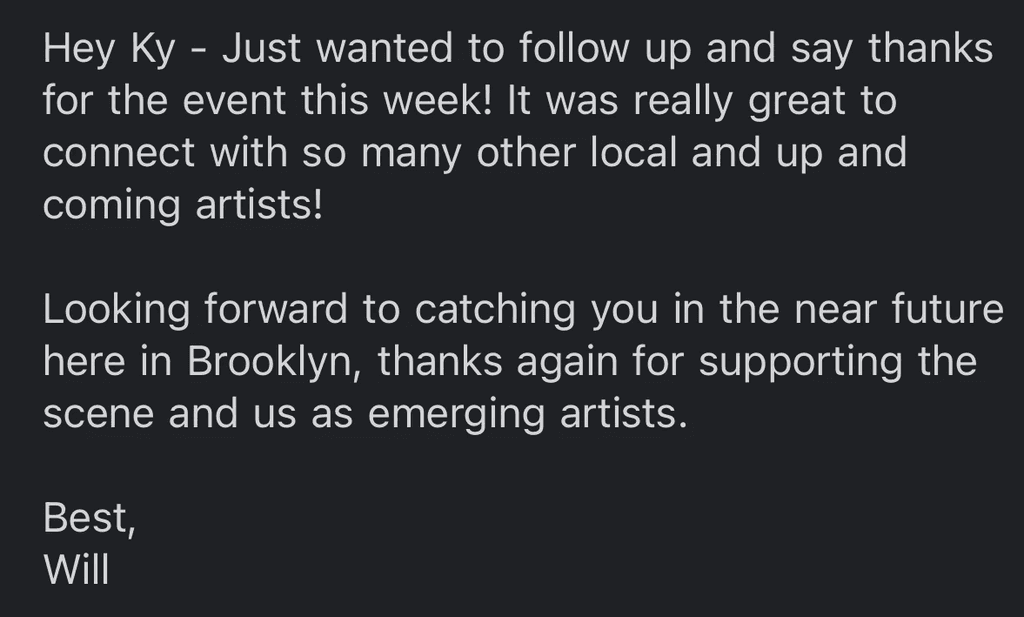The width and height of the screenshot is (1024, 617).
Task: Click the word 'local' in first paragraph
Action: coord(633,153)
